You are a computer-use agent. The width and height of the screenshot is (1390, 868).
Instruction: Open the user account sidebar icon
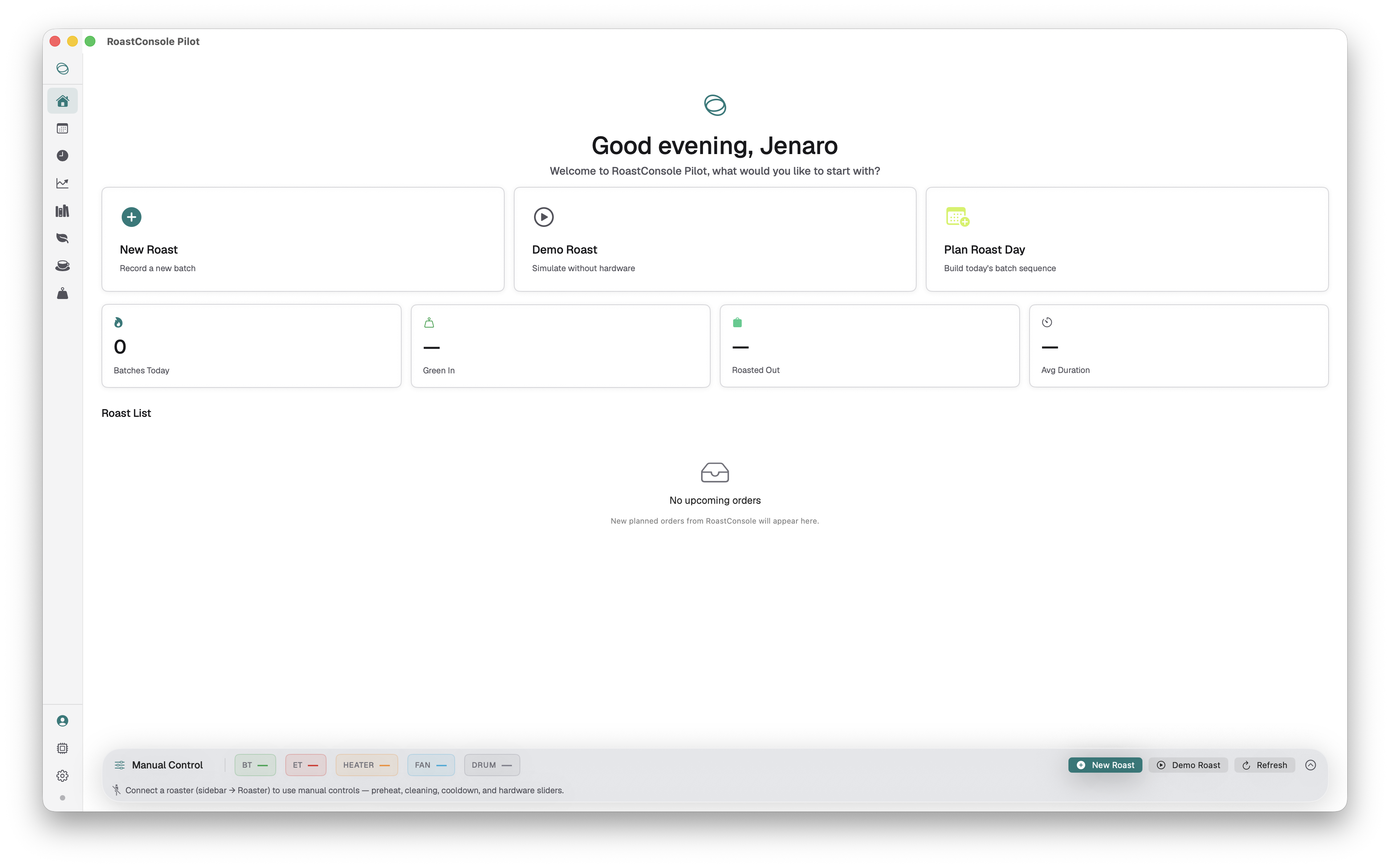tap(63, 720)
